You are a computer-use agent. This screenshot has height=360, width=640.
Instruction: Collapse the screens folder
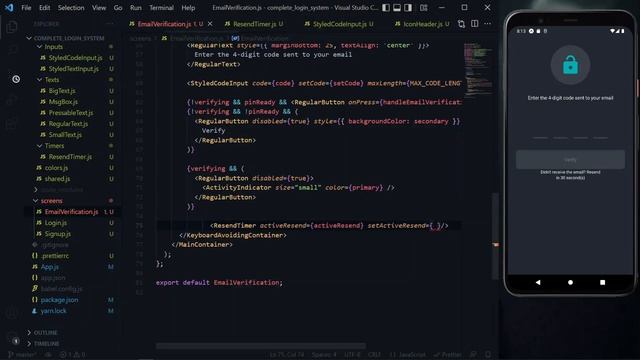[36, 200]
